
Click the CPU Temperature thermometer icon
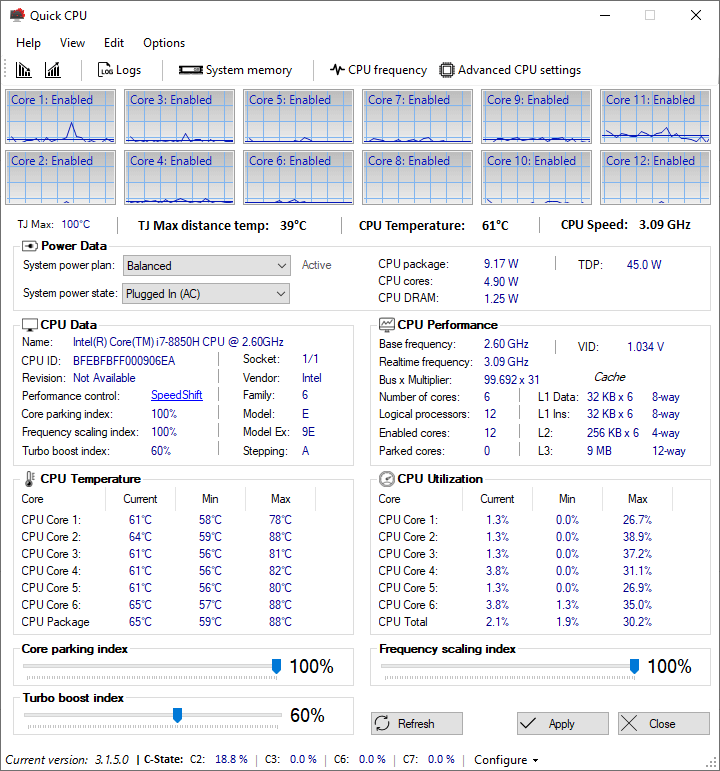point(30,479)
